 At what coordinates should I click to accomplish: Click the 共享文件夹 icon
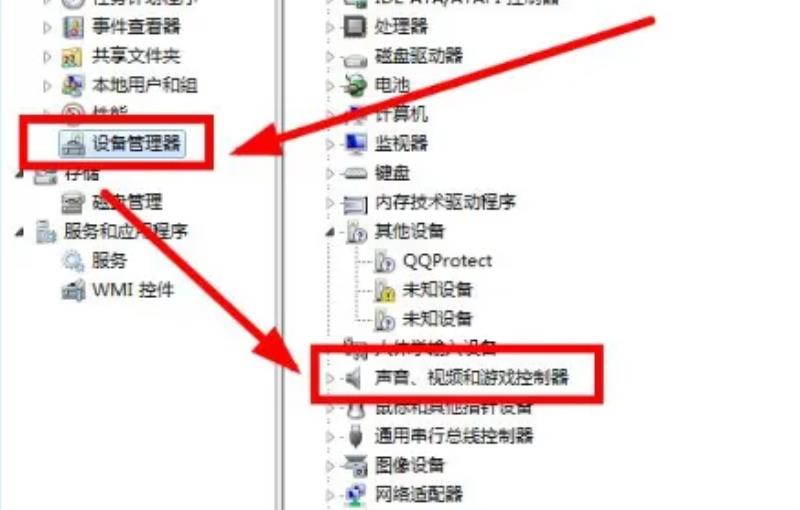tap(72, 57)
